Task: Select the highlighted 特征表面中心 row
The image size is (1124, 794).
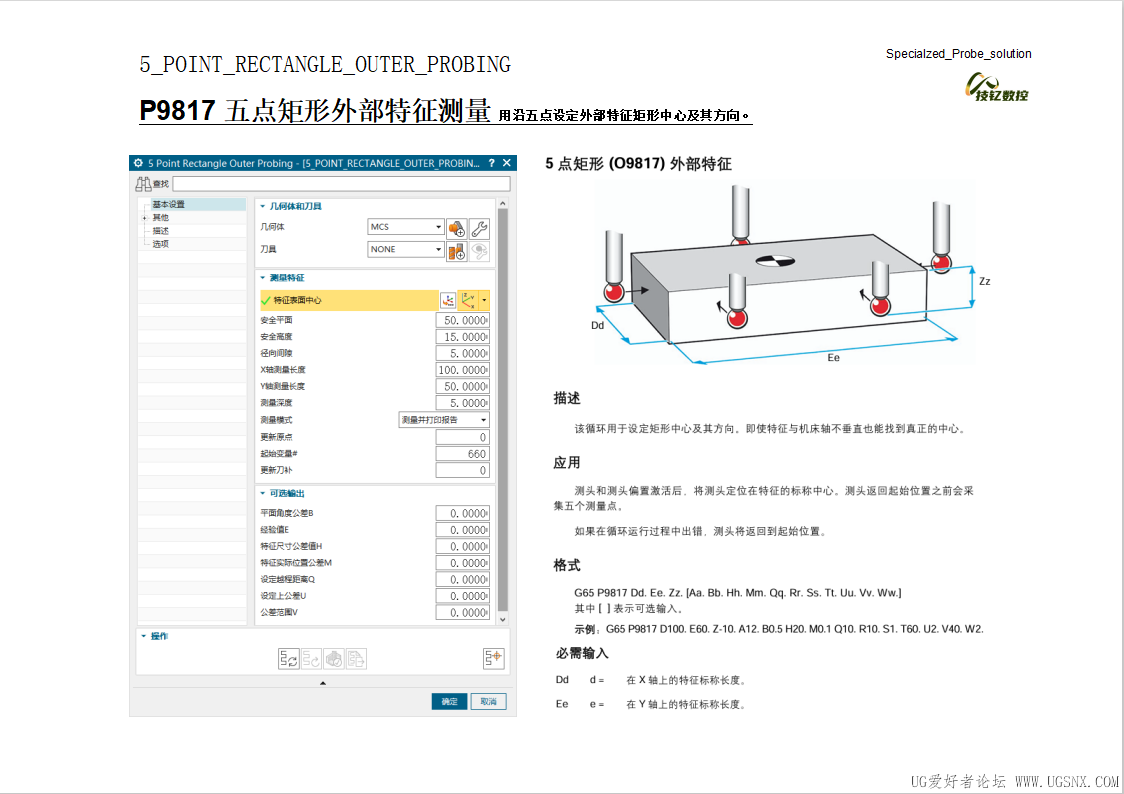Action: pyautogui.click(x=349, y=300)
